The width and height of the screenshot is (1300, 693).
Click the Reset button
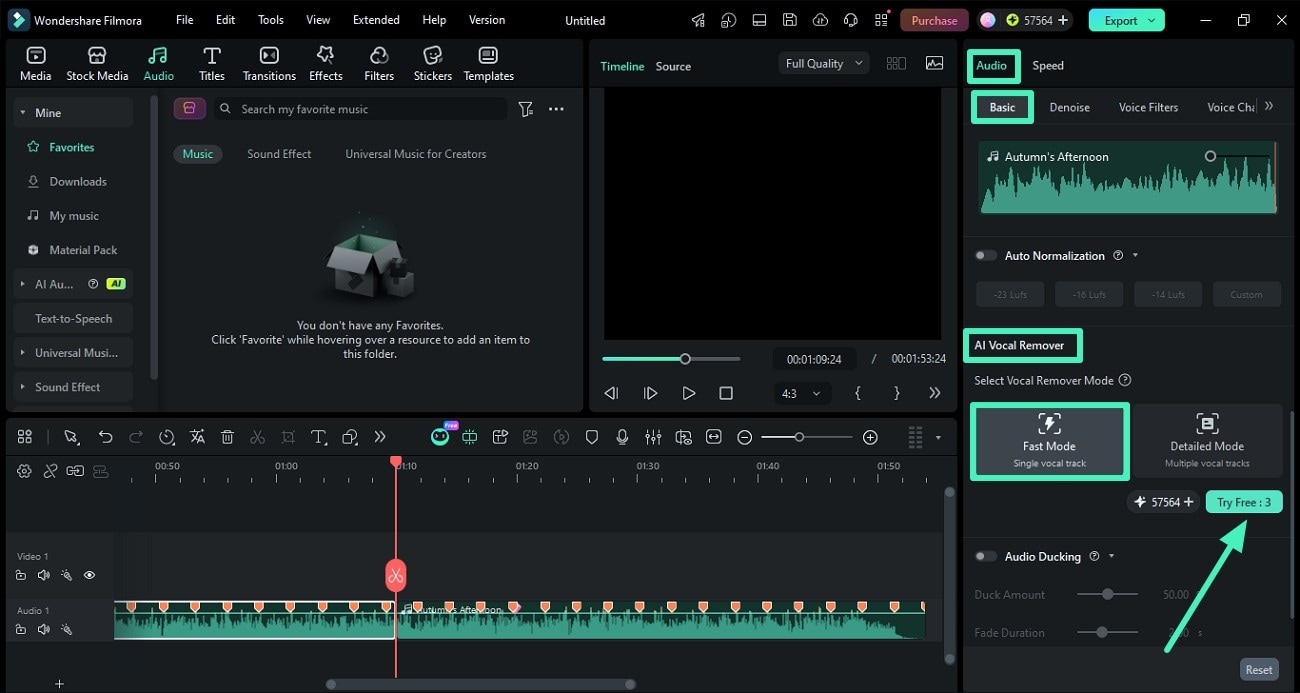tap(1258, 670)
